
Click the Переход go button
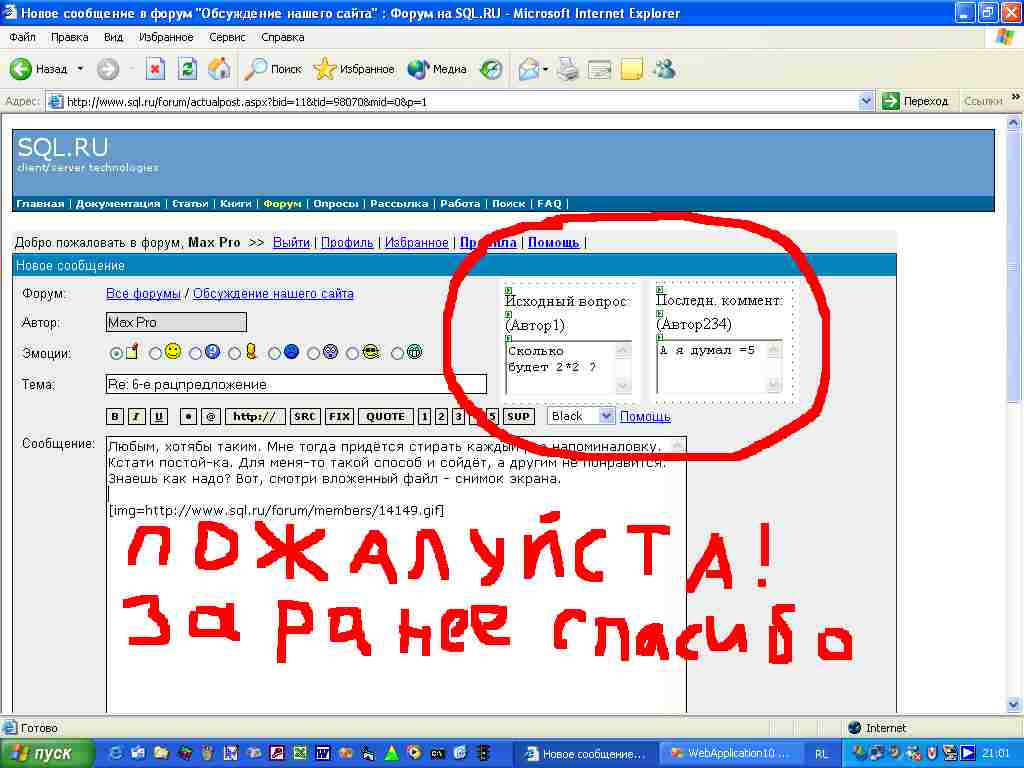point(915,101)
